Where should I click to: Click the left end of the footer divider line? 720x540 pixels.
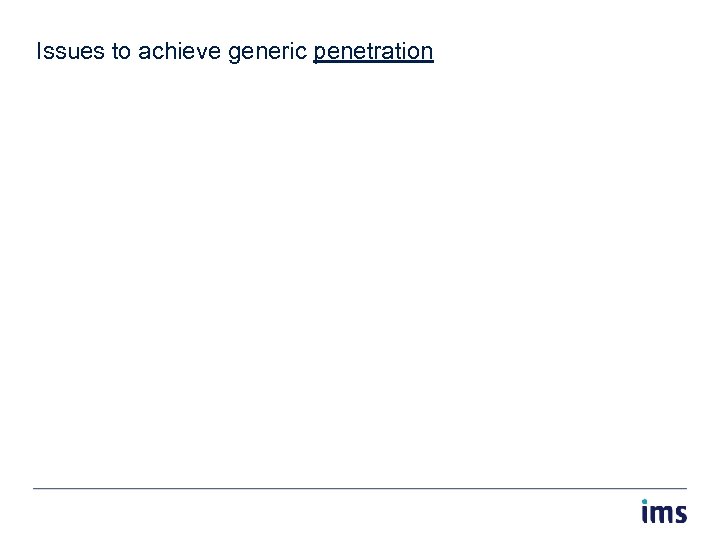click(x=36, y=488)
